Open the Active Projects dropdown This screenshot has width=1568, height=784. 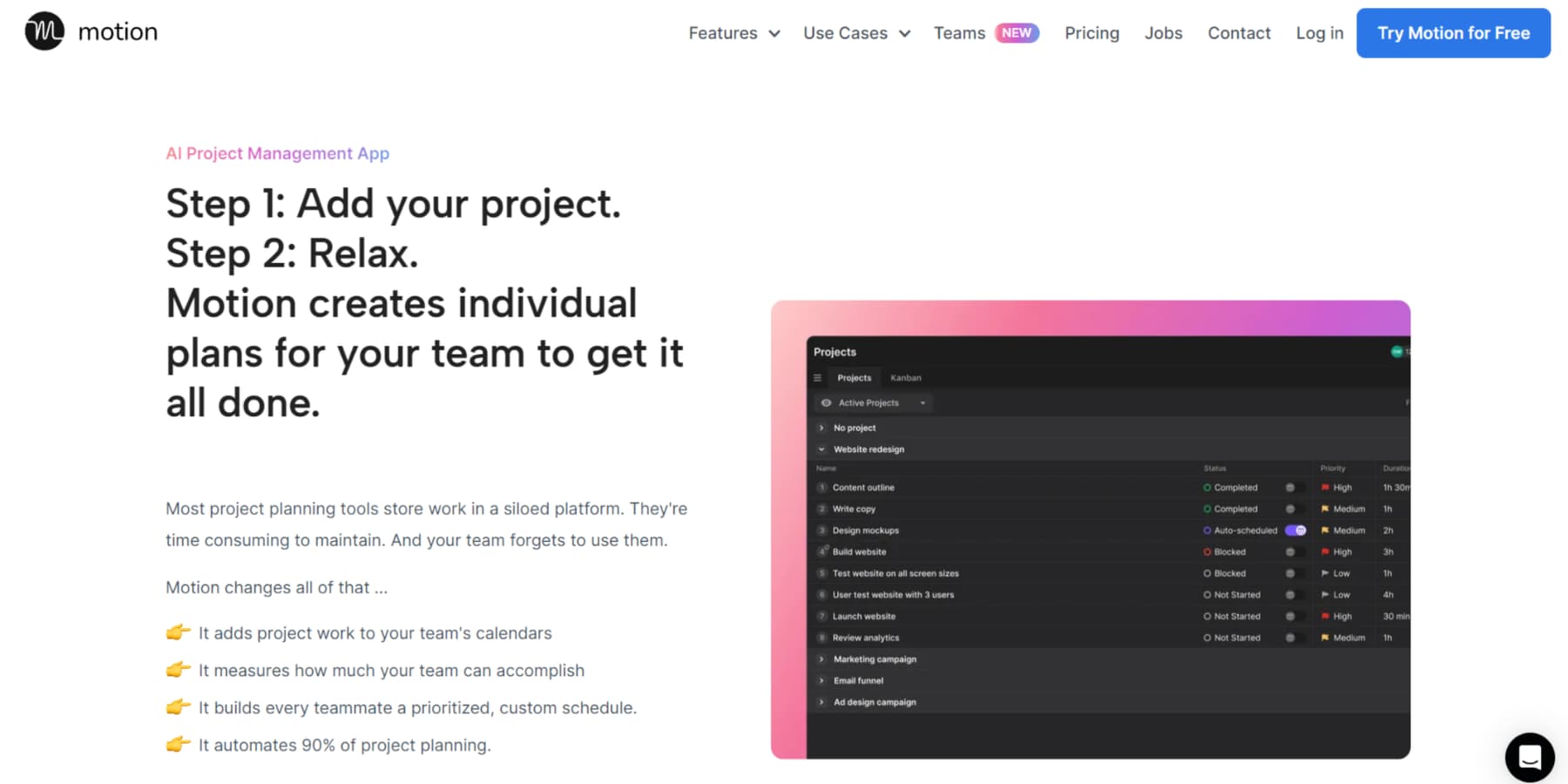[923, 402]
